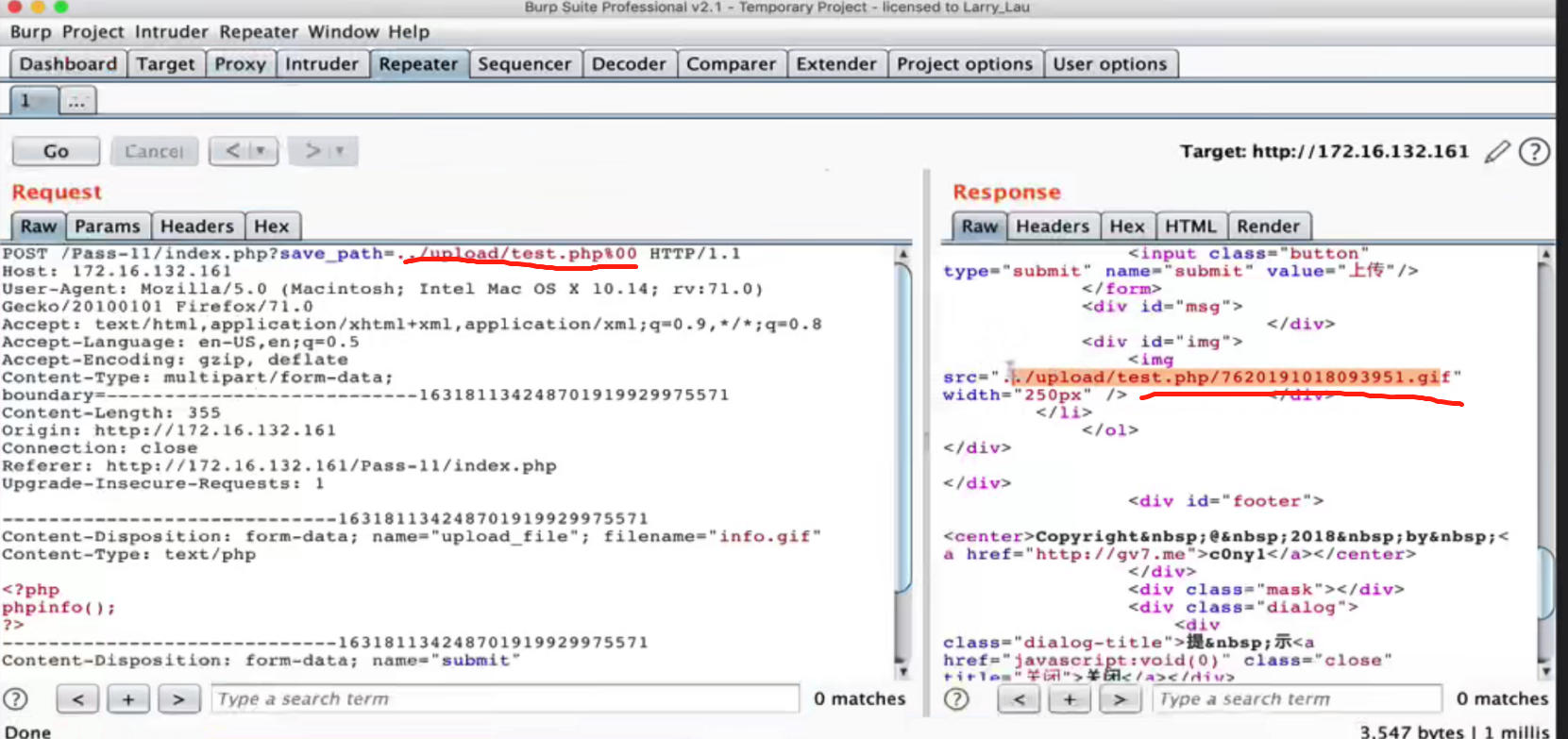Switch to the Proxy tab

coord(240,64)
